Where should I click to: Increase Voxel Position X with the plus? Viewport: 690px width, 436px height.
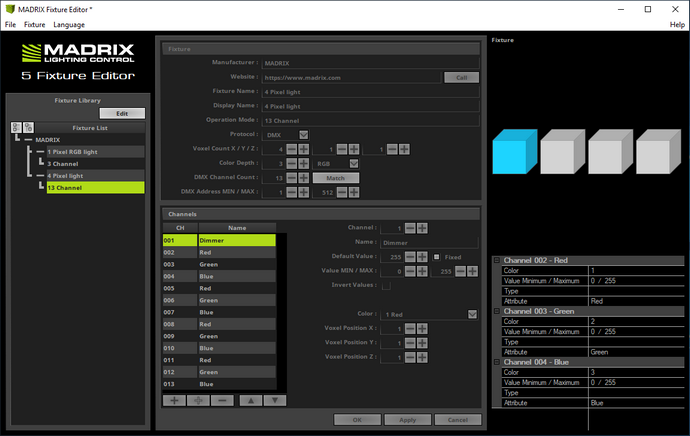coord(422,329)
